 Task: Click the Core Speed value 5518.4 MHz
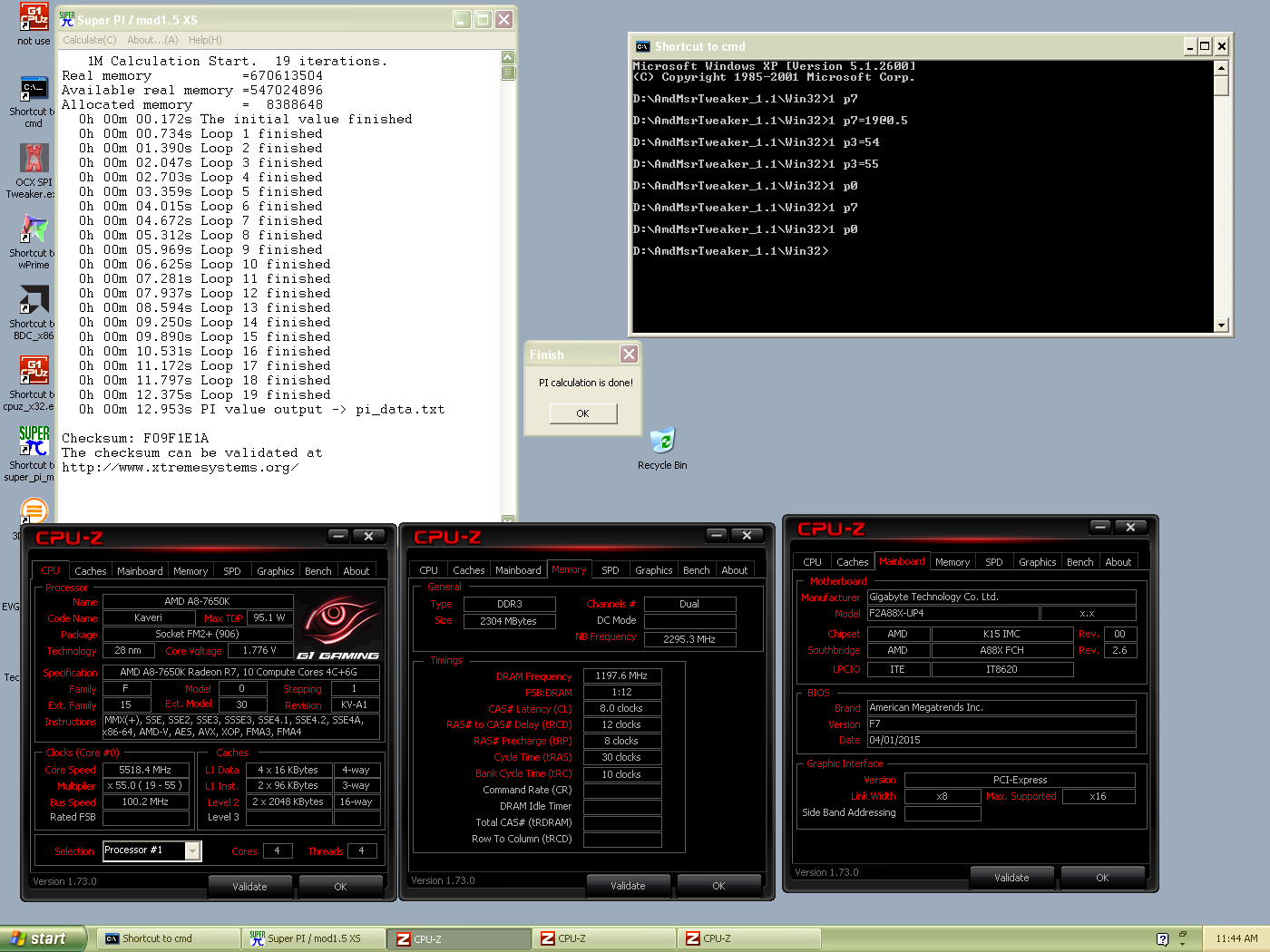click(x=145, y=770)
